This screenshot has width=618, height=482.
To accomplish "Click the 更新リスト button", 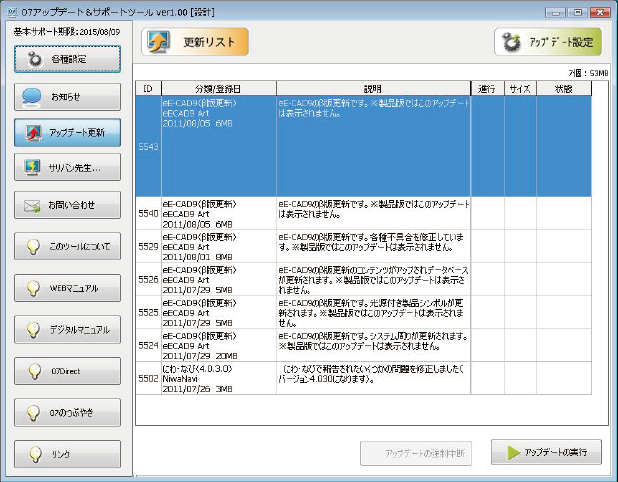I will tap(195, 42).
